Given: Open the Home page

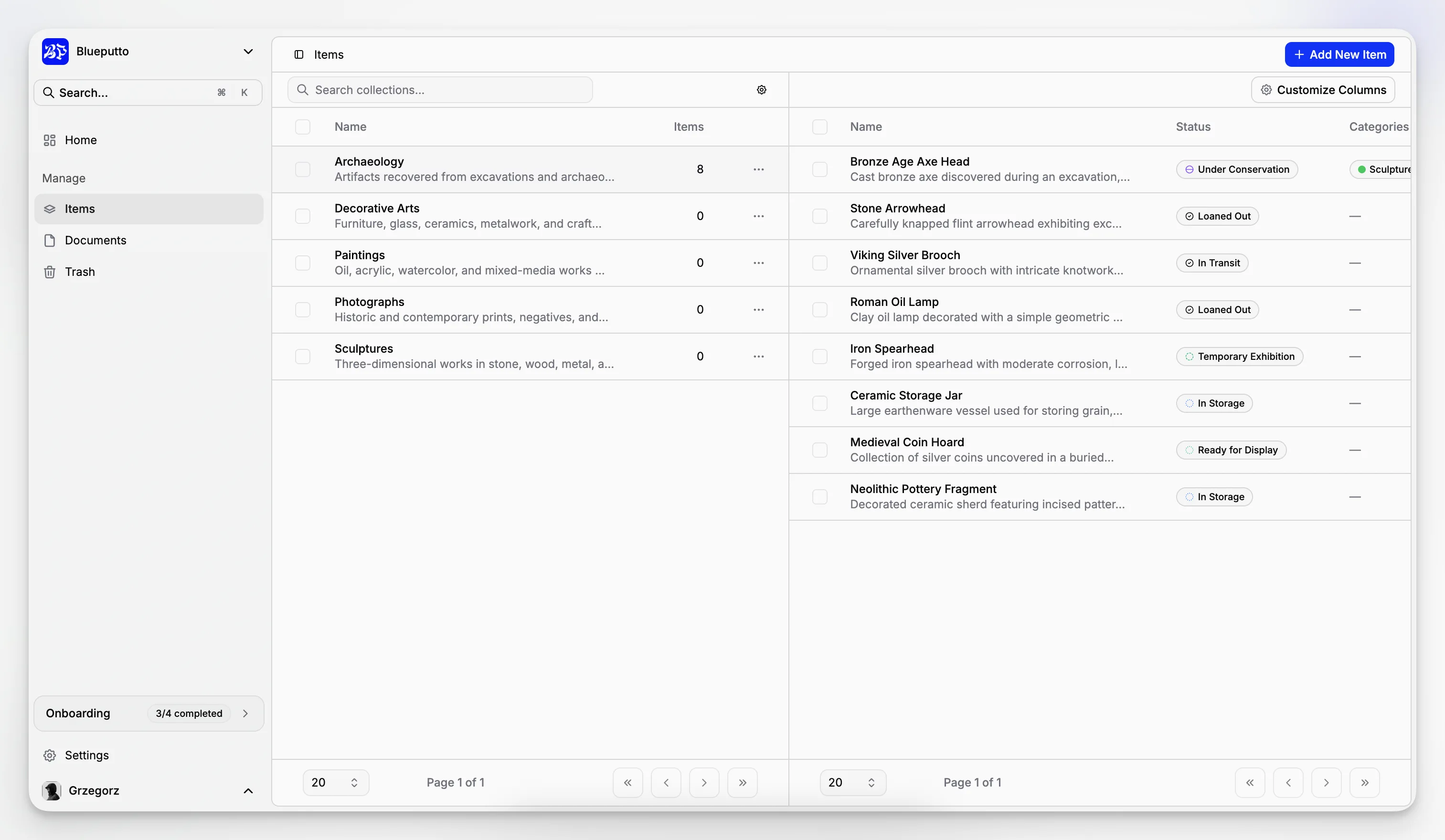Looking at the screenshot, I should point(149,140).
